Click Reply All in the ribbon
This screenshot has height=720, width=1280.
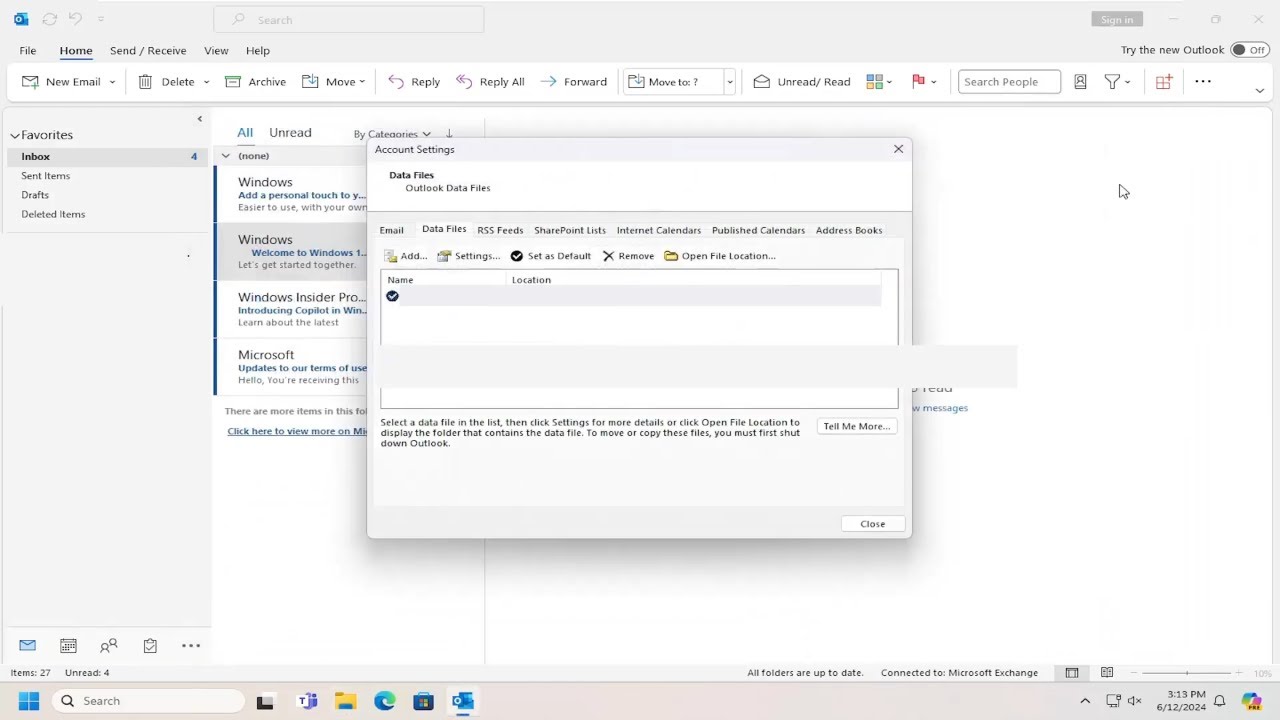tap(490, 82)
